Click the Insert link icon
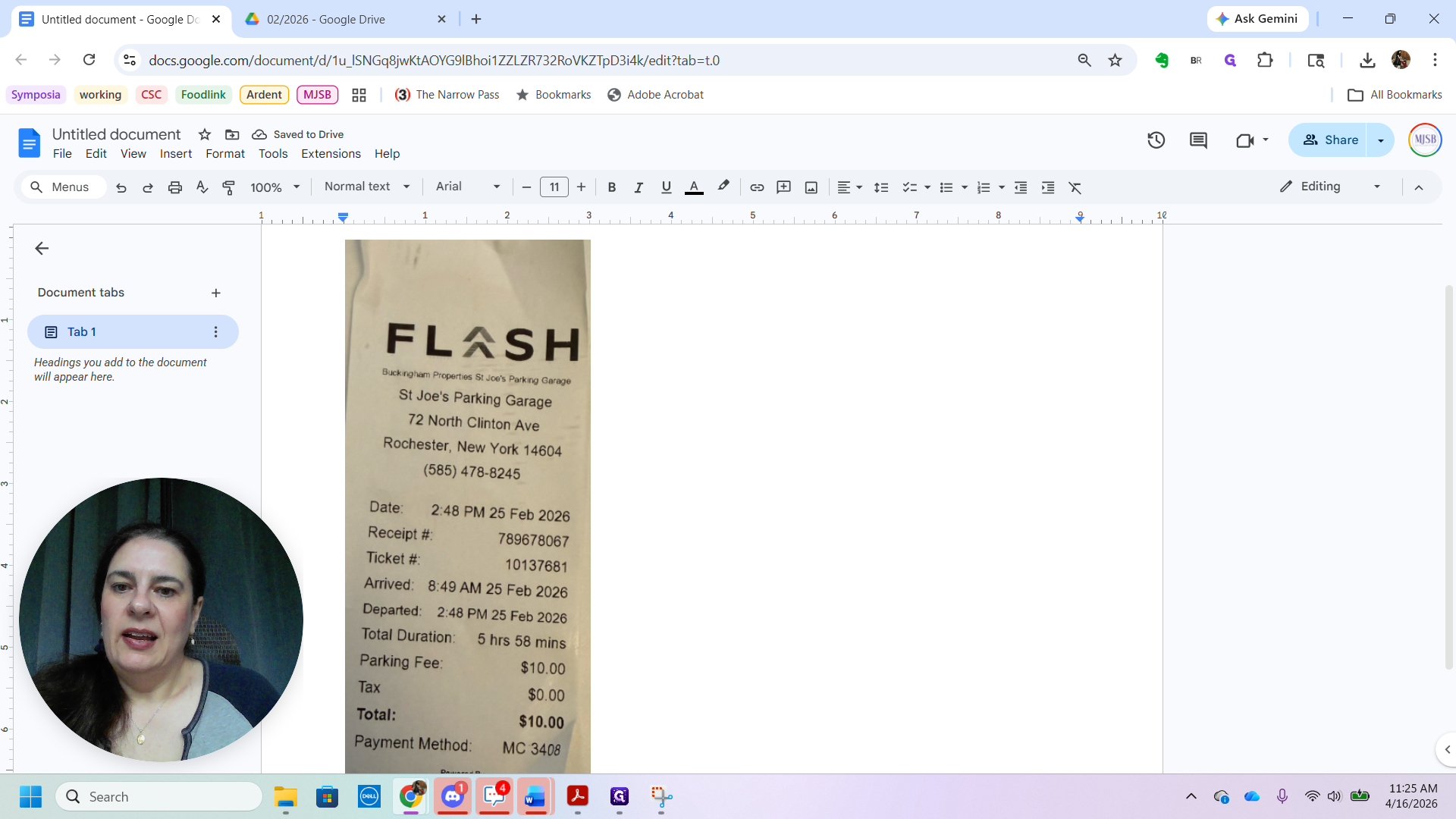Viewport: 1456px width, 819px height. (x=757, y=187)
